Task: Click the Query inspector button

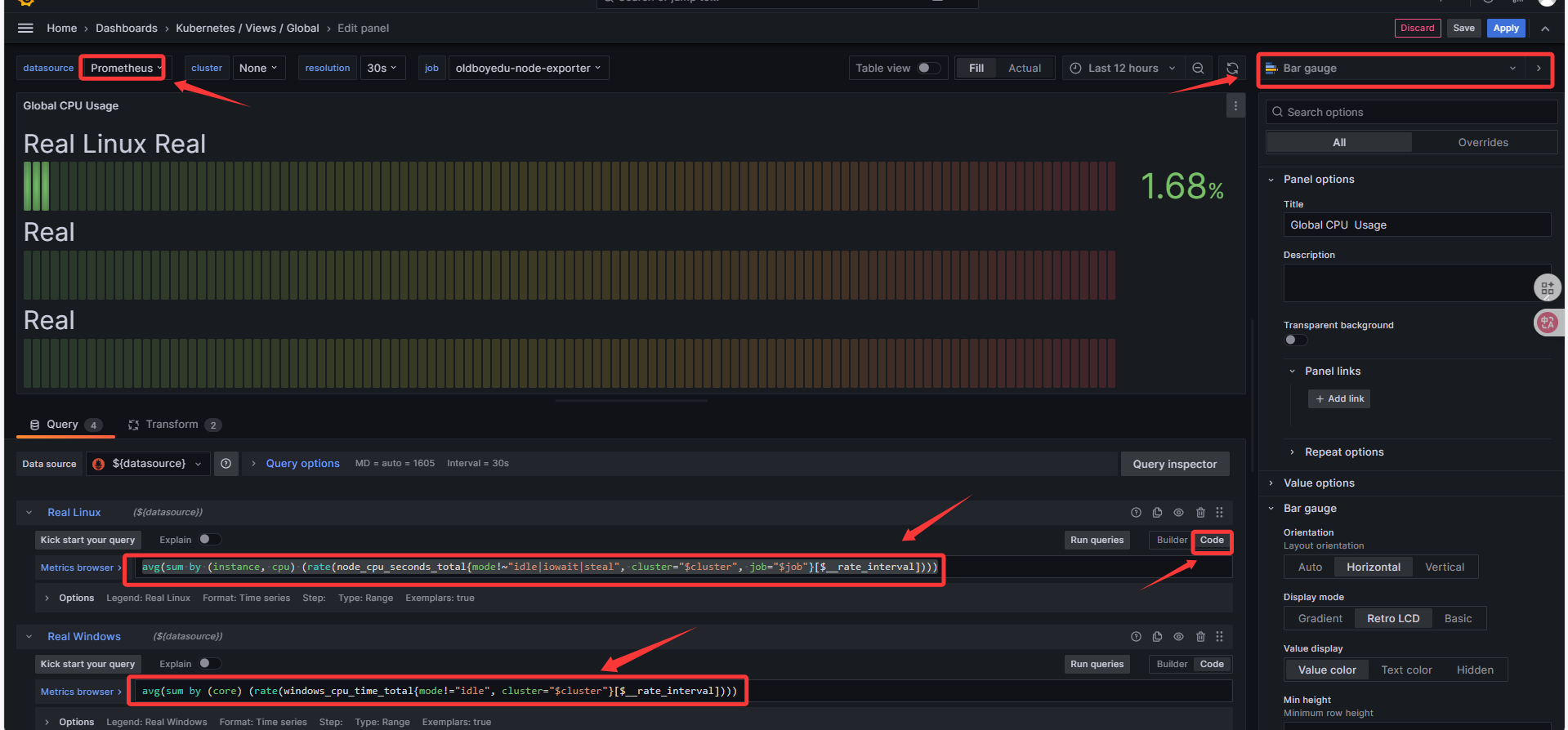Action: (x=1174, y=464)
